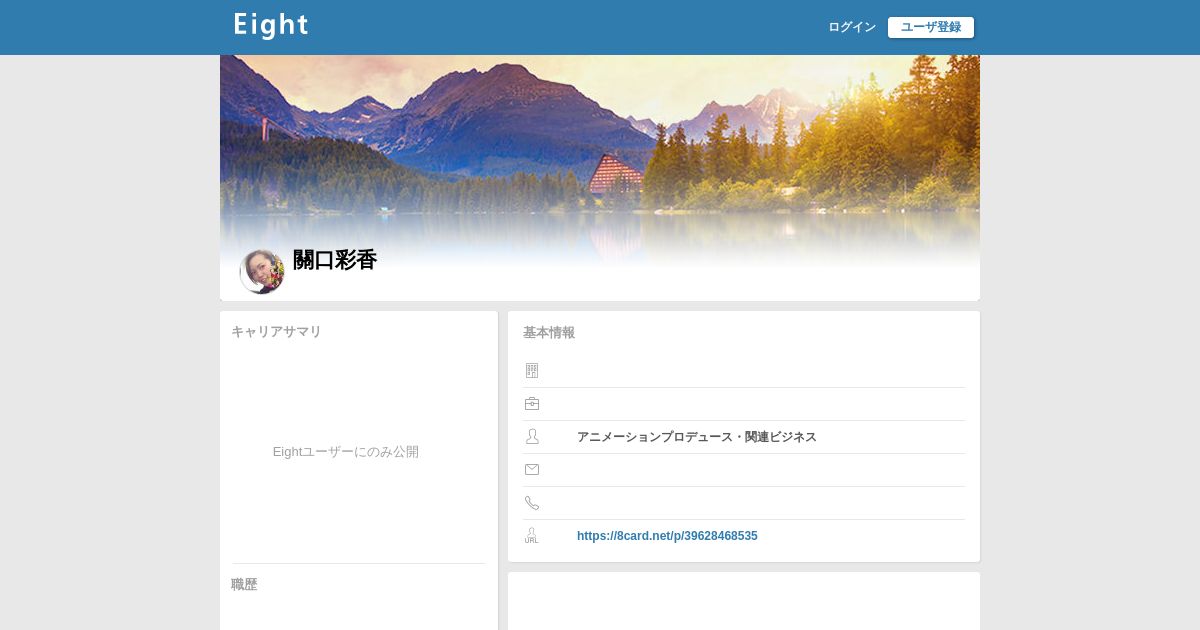1200x630 pixels.
Task: Click the text アニメーションプロデュース・関連ビジネス
Action: pyautogui.click(x=697, y=437)
